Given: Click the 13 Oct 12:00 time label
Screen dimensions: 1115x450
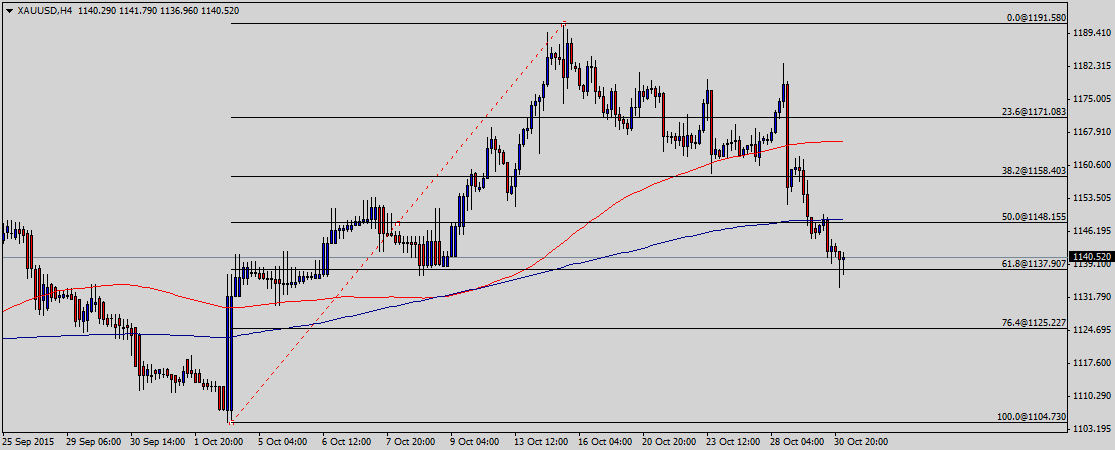Looking at the screenshot, I should 542,440.
